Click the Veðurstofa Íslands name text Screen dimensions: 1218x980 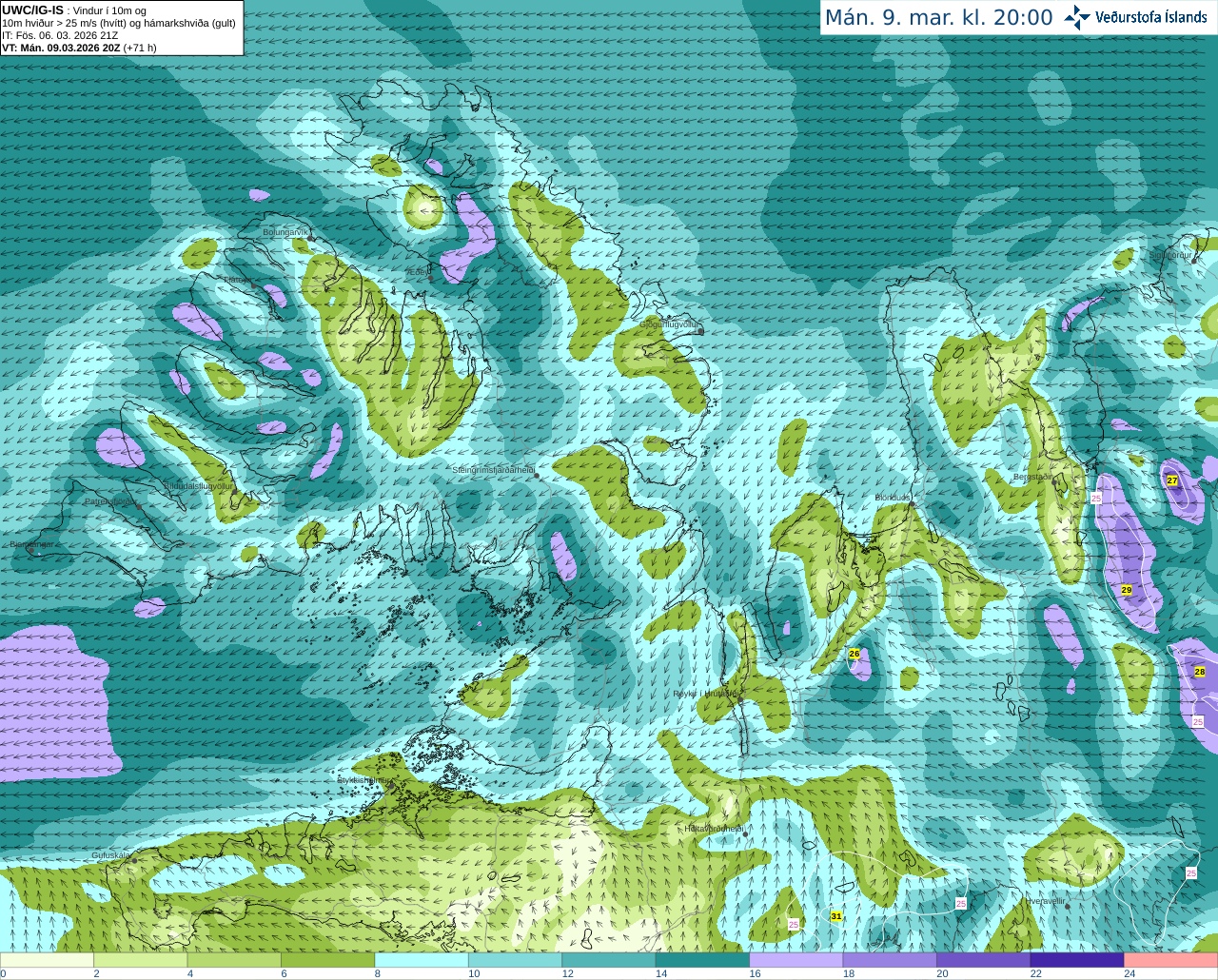click(1151, 17)
